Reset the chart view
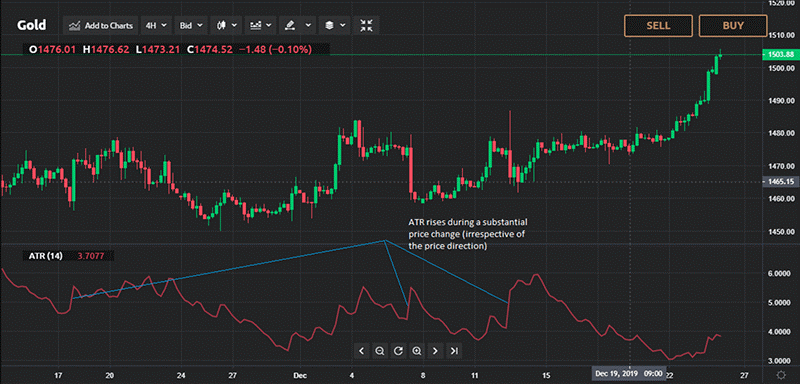The height and width of the screenshot is (384, 800). (x=398, y=350)
